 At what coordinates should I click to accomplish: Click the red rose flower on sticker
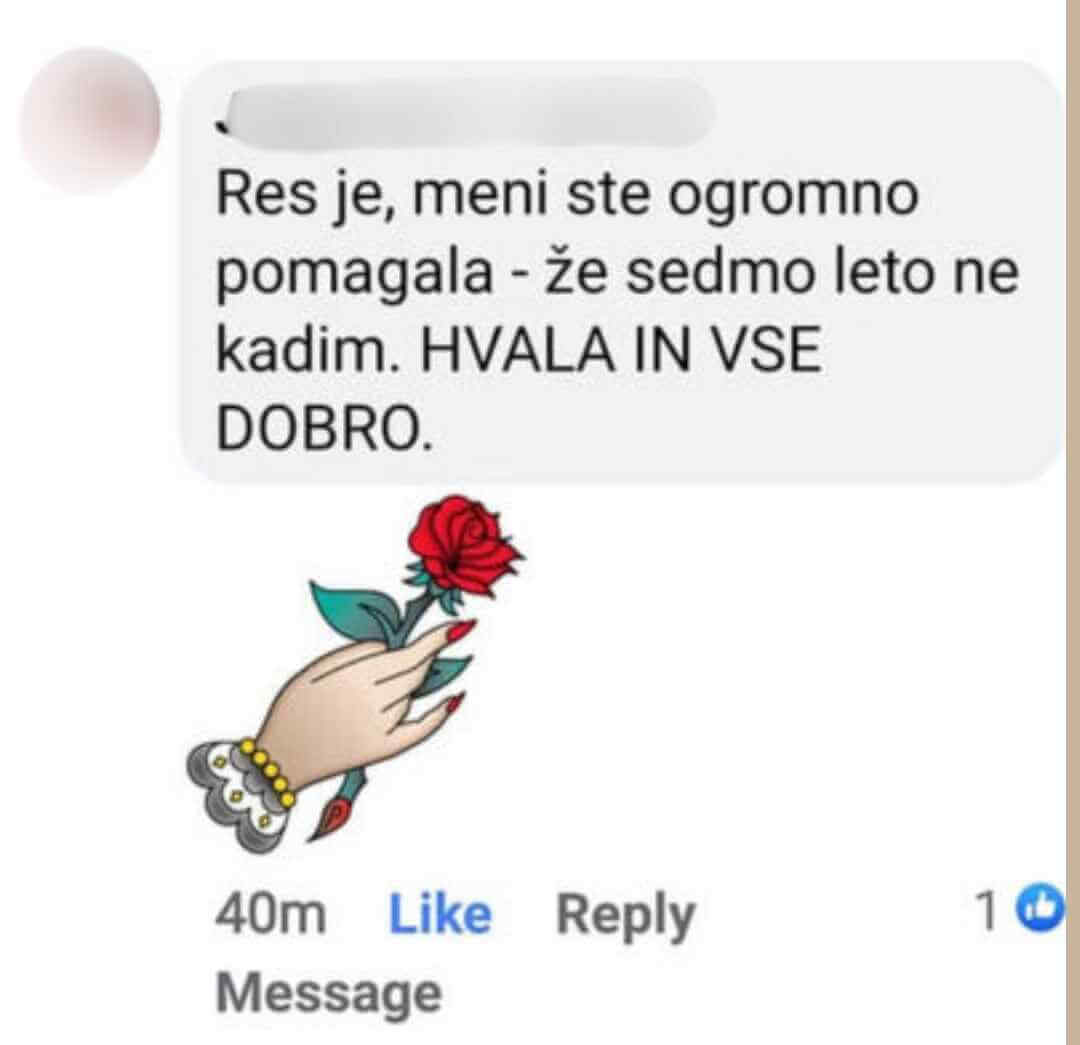(463, 547)
